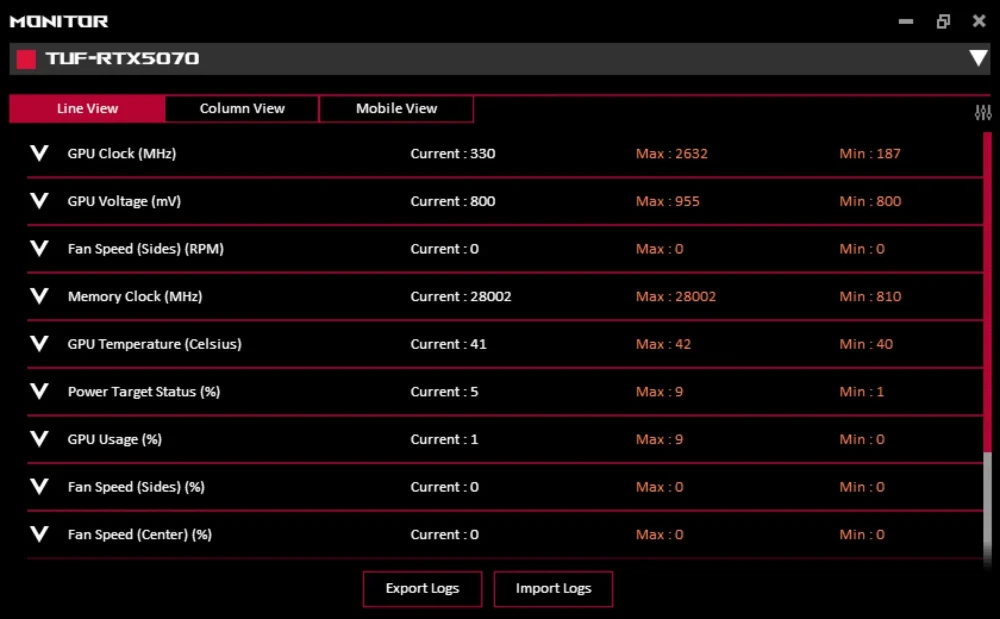1000x619 pixels.
Task: Expand the GPU Voltage (mV) row
Action: [x=40, y=201]
